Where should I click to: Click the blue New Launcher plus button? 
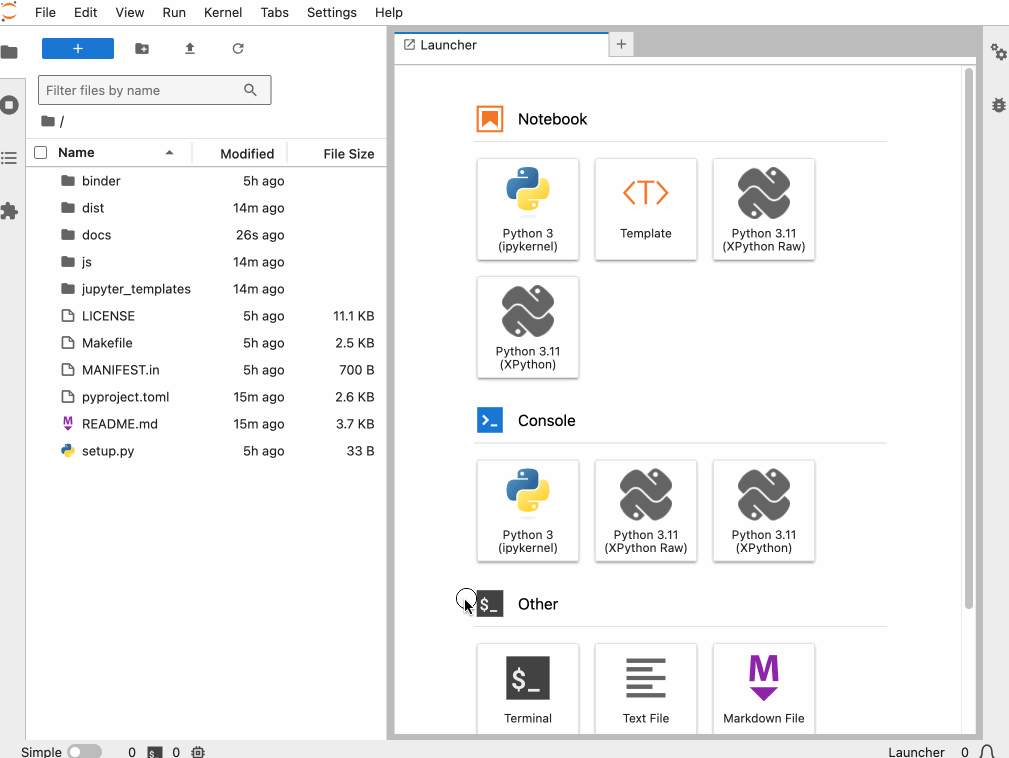click(77, 47)
